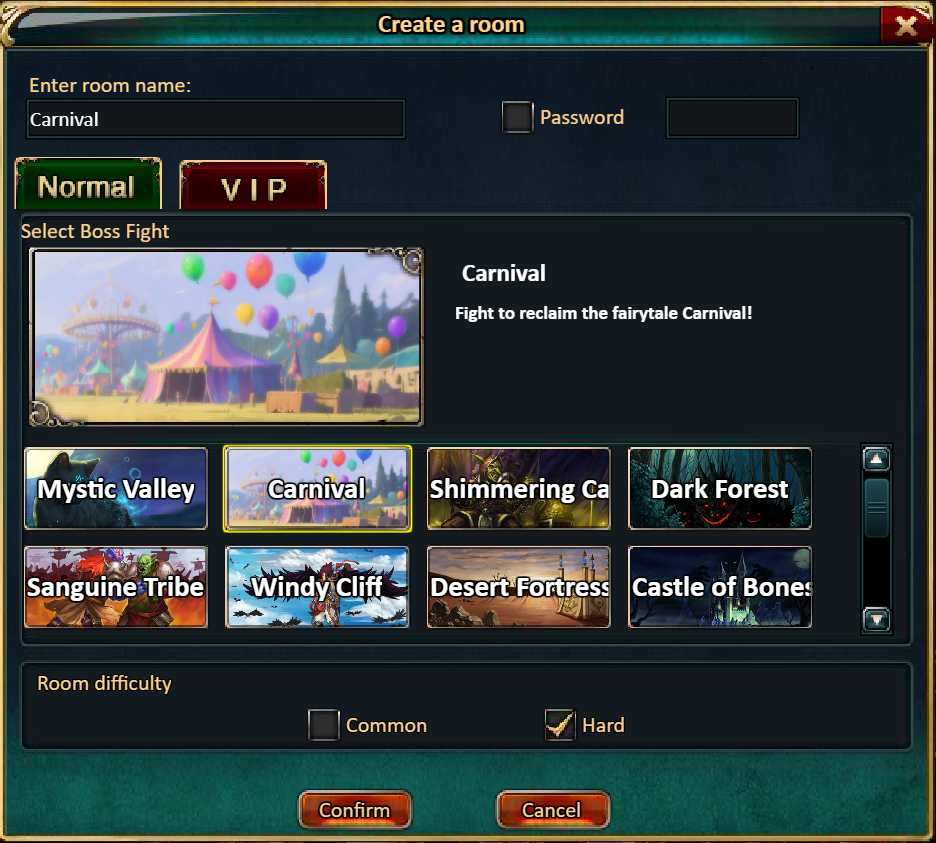Select the Sanguine Tribe boss tile
The width and height of the screenshot is (936, 843).
116,587
